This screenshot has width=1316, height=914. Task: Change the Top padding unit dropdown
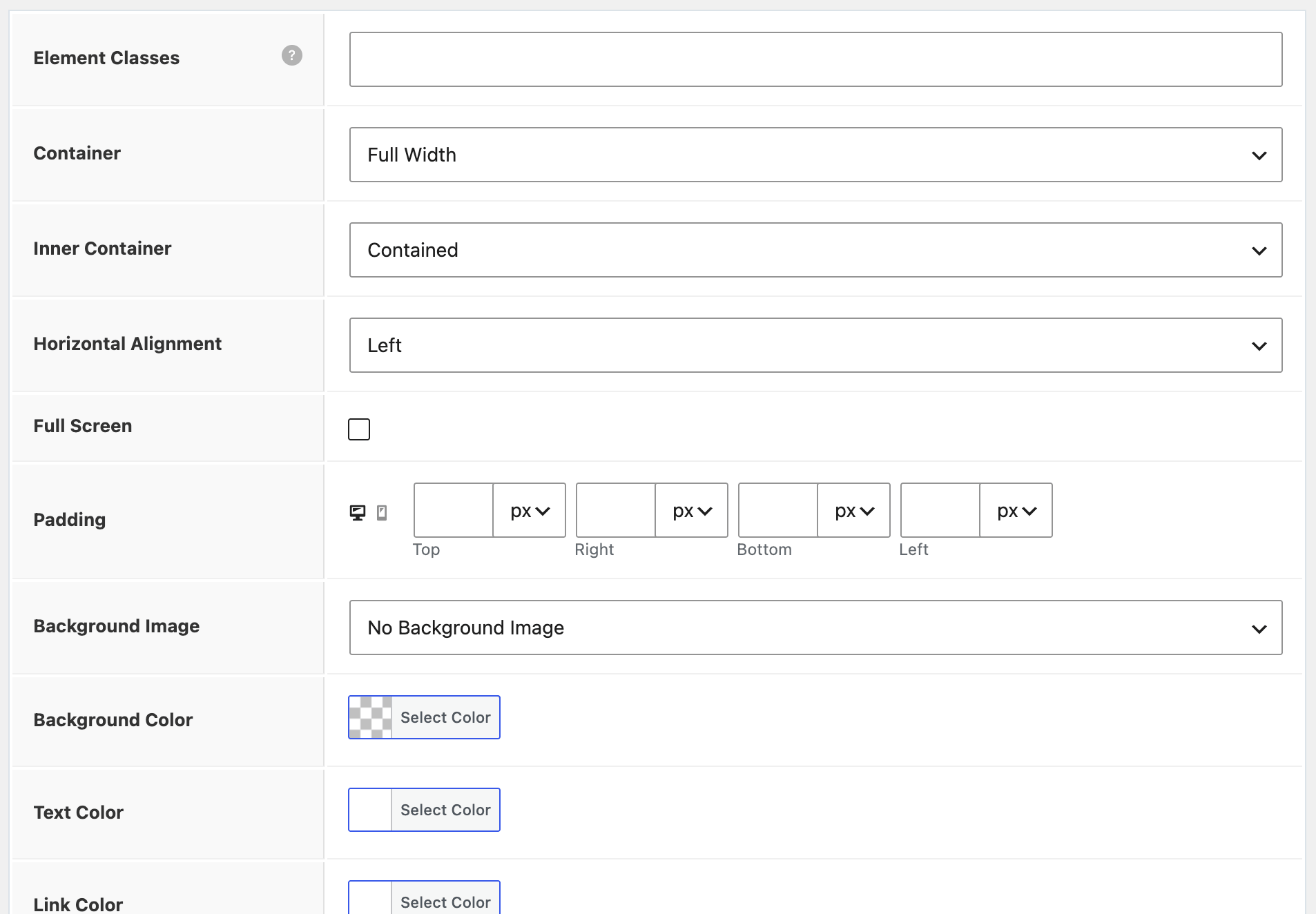[530, 511]
